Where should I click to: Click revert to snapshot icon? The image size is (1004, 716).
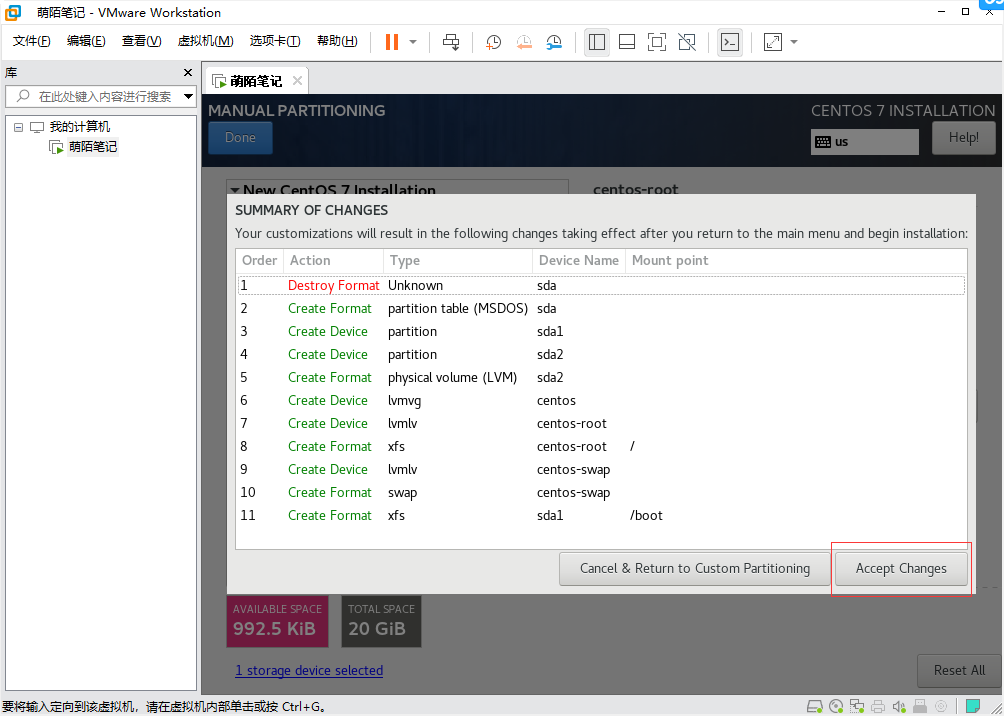(524, 42)
